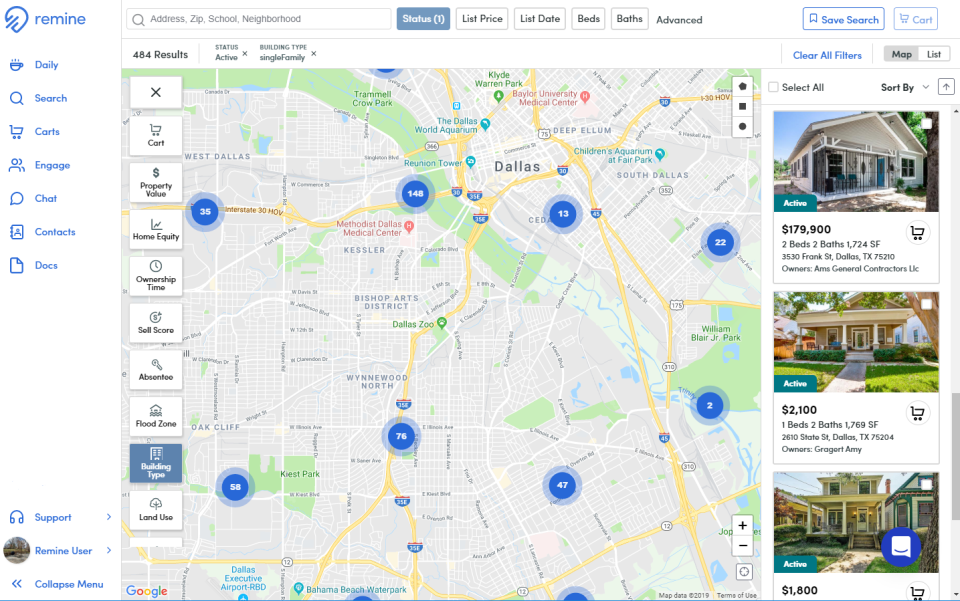
Task: Open the 47 listings map cluster
Action: tap(562, 485)
